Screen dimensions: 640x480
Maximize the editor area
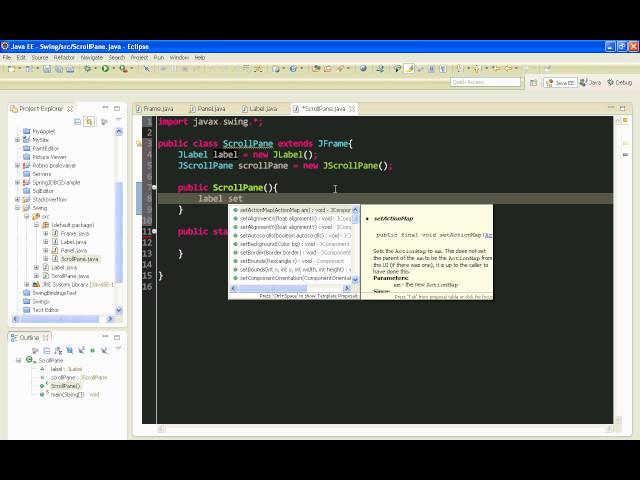tap(622, 108)
